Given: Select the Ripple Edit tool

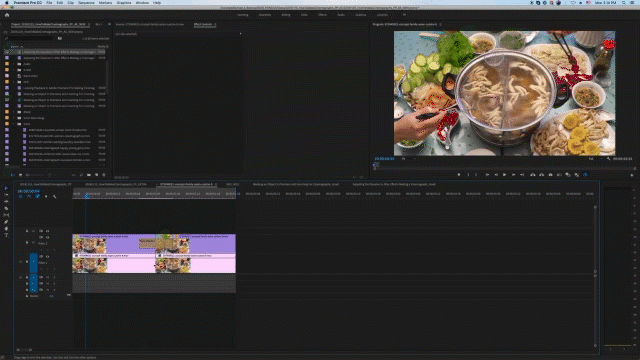Looking at the screenshot, I should pos(6,201).
